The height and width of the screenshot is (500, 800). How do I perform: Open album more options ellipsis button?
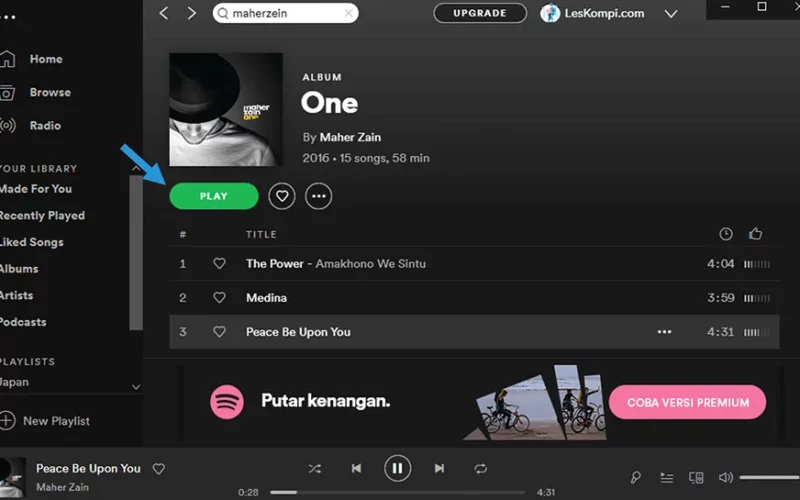319,196
